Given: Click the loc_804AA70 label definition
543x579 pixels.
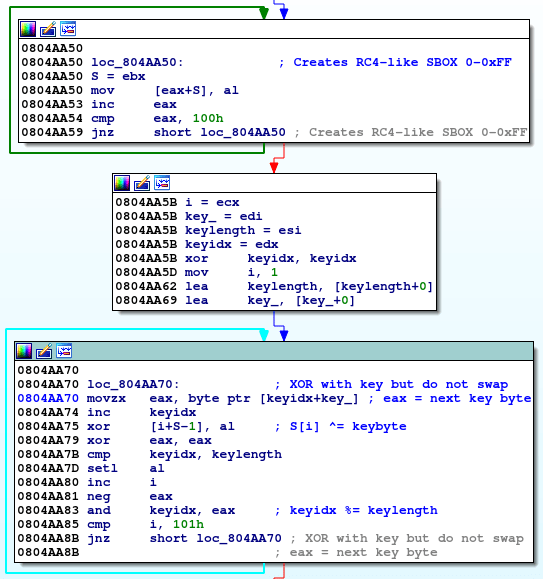Looking at the screenshot, I should [x=133, y=384].
